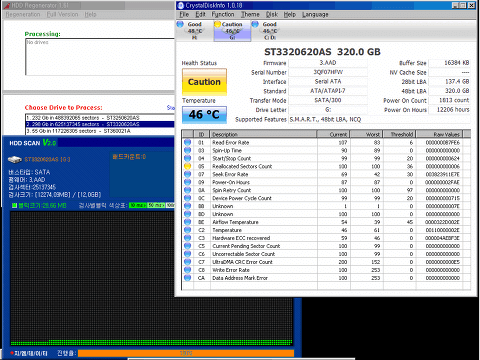Select drive 3 ST380021A in HDD Regenerator
480x360 pixels.
(x=100, y=131)
